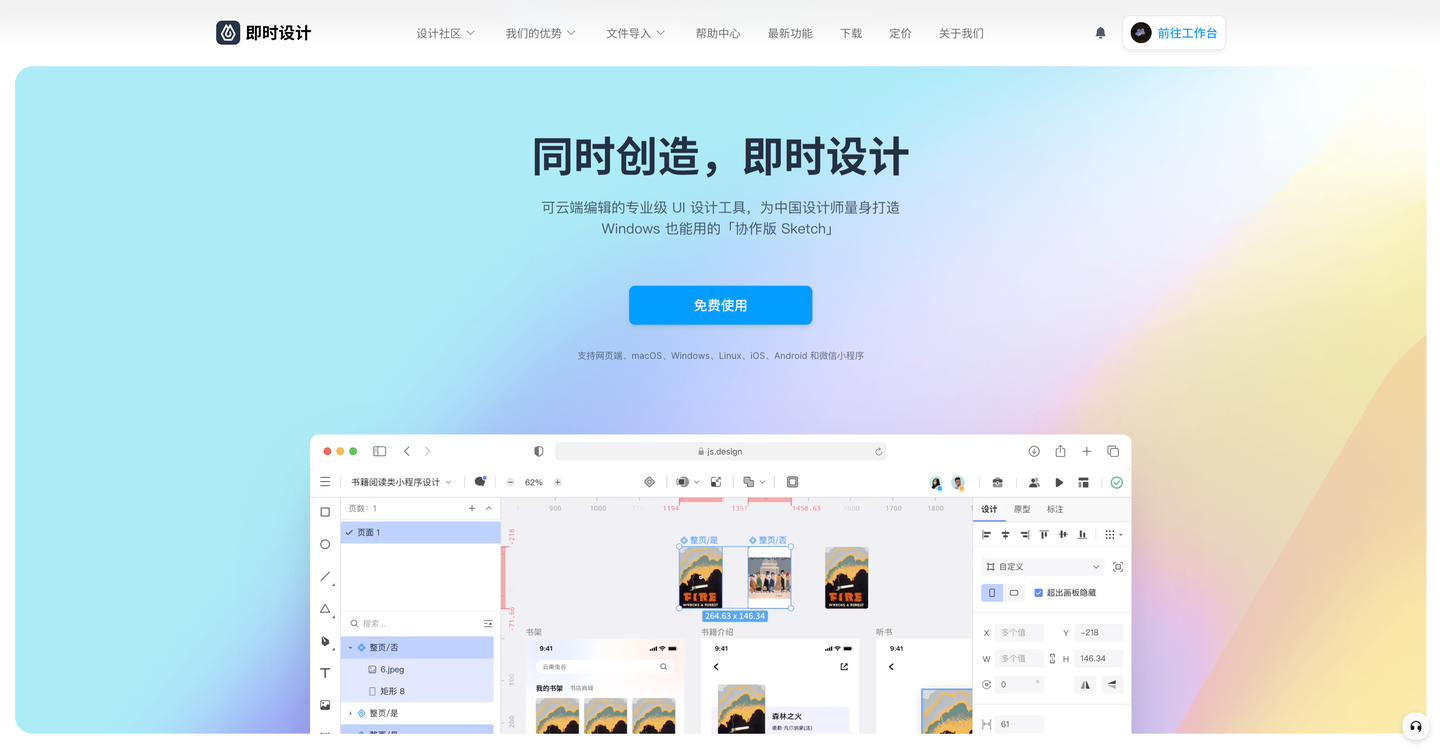The image size is (1440, 751).
Task: Open the hamburger menu in editor toolbar
Action: coord(325,482)
